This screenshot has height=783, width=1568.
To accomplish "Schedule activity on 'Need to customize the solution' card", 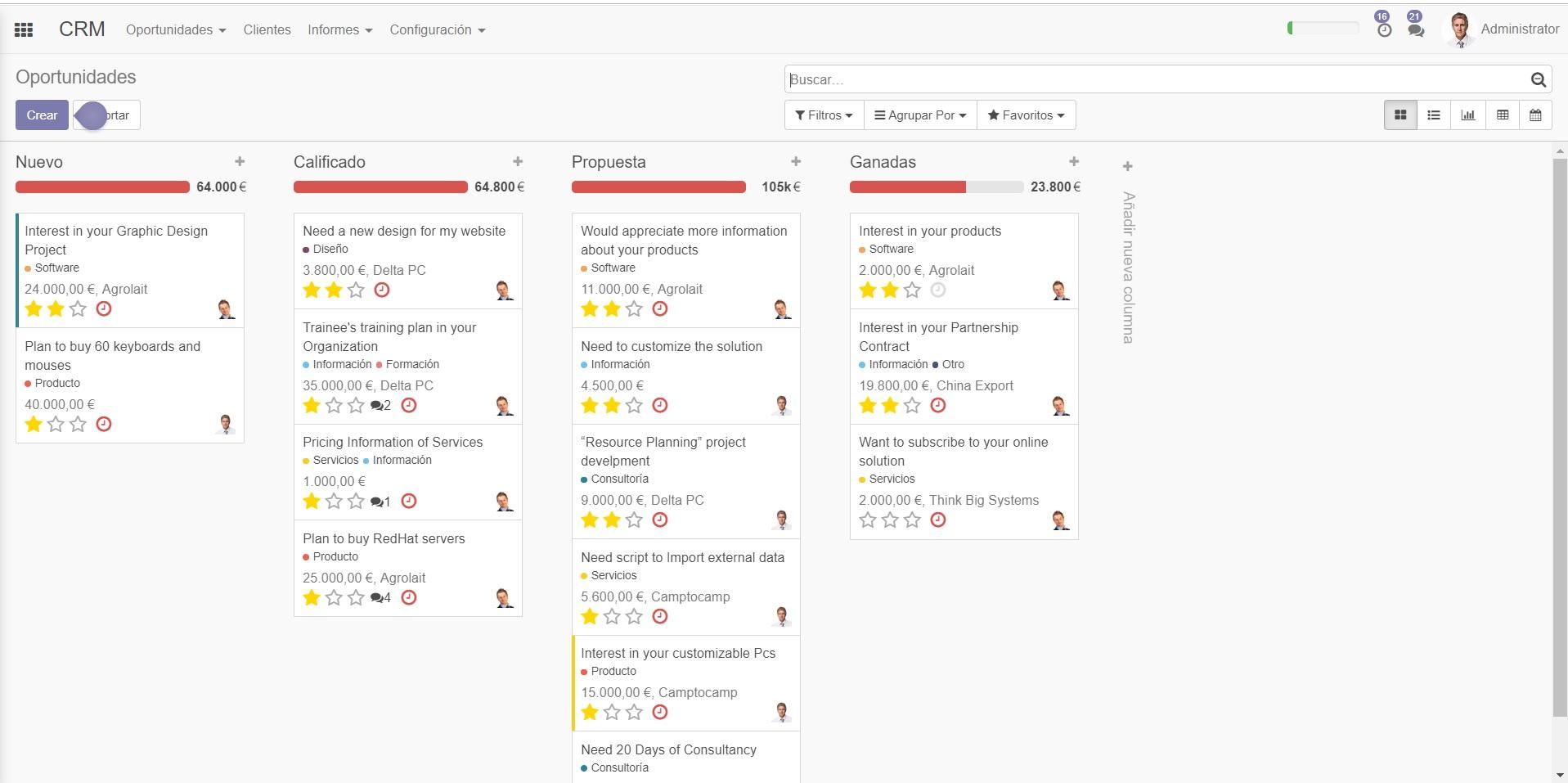I will point(659,405).
